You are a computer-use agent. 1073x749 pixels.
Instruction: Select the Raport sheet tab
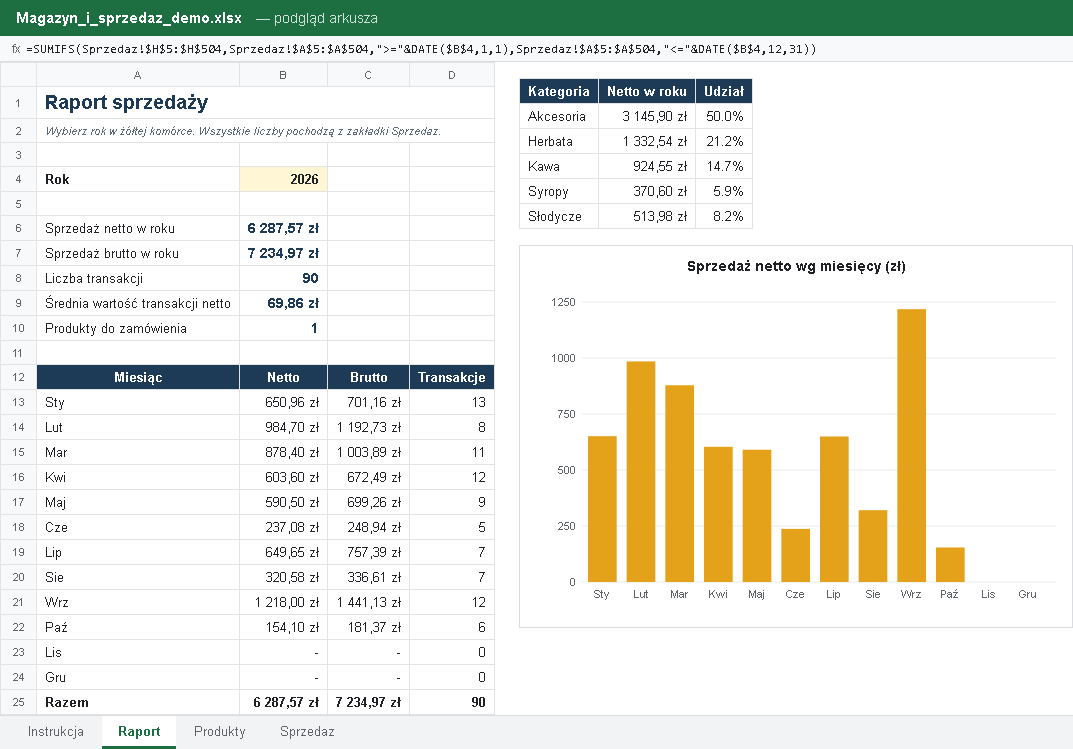[139, 731]
